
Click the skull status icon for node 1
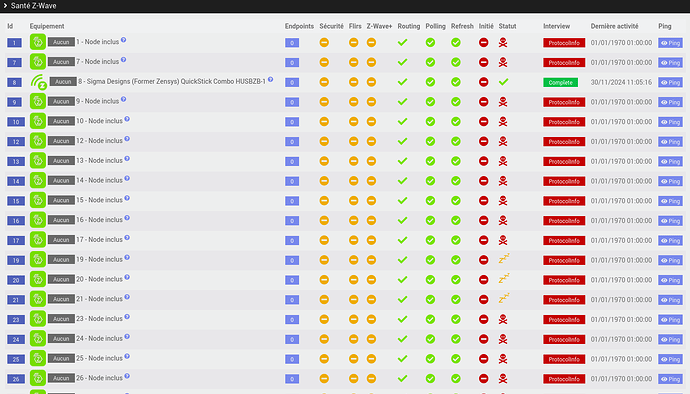[503, 43]
